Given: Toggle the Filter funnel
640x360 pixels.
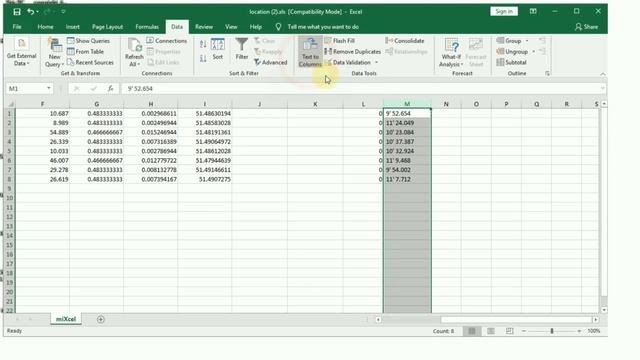Looking at the screenshot, I should pyautogui.click(x=242, y=49).
